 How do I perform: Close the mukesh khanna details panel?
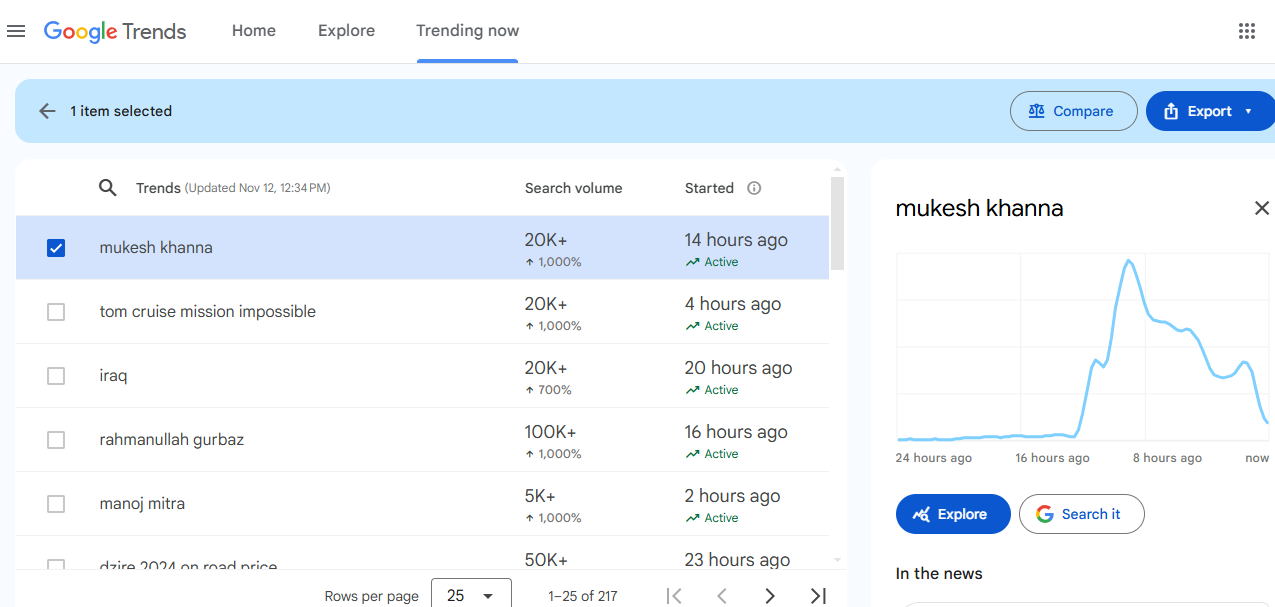click(1261, 208)
